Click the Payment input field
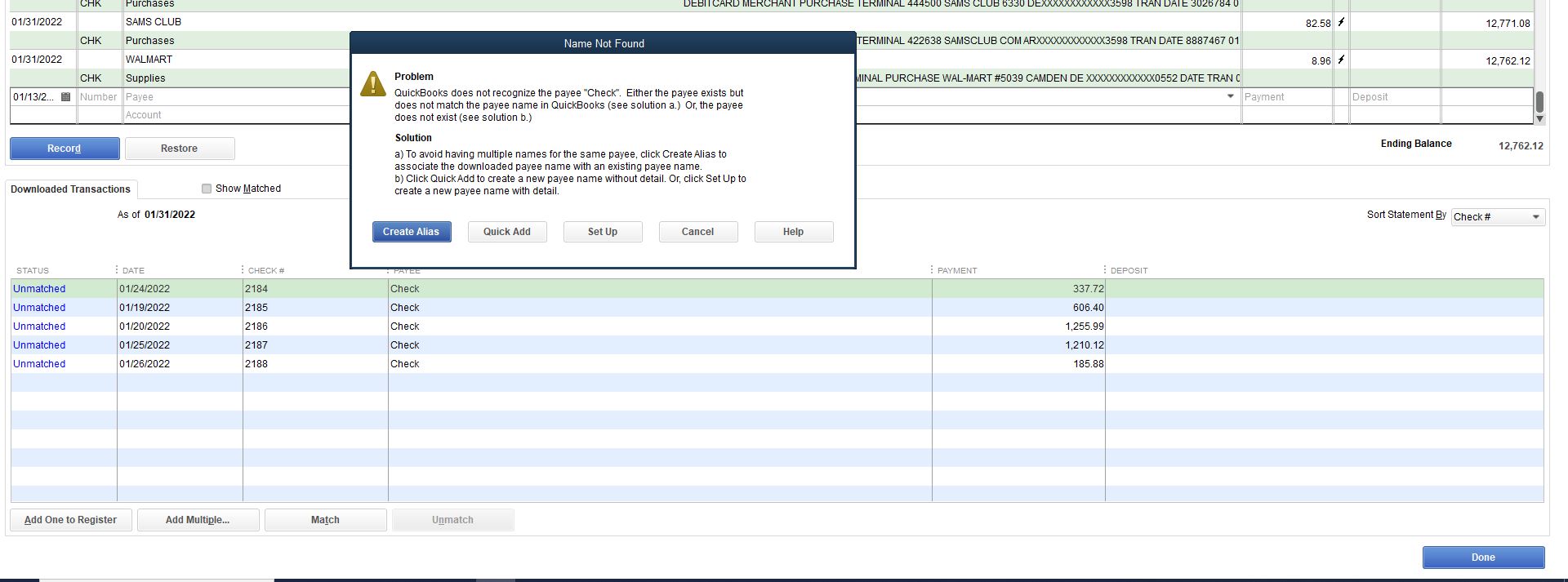 click(x=1287, y=97)
